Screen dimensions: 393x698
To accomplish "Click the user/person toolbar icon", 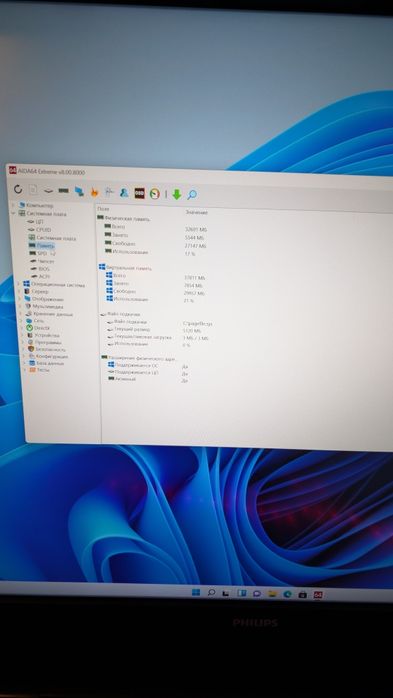I will coord(124,193).
